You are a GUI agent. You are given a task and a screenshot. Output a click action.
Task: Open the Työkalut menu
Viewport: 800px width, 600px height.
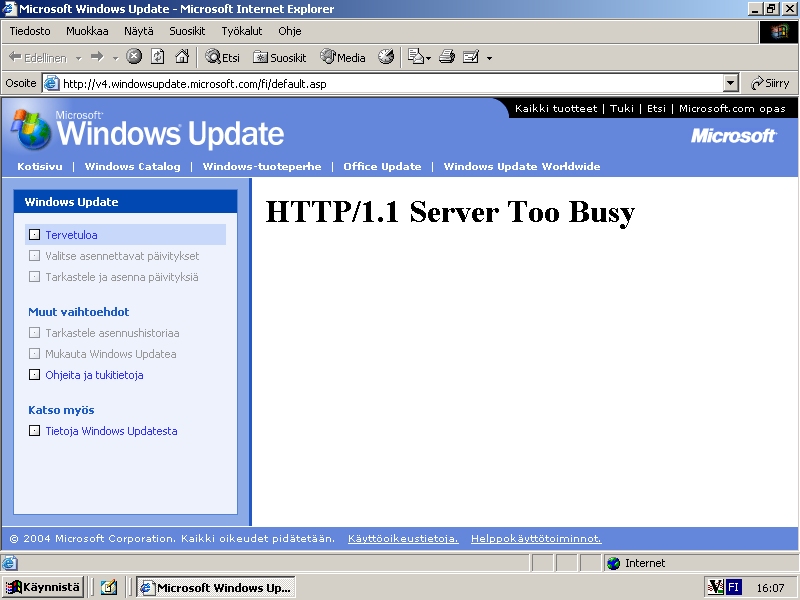(x=241, y=31)
